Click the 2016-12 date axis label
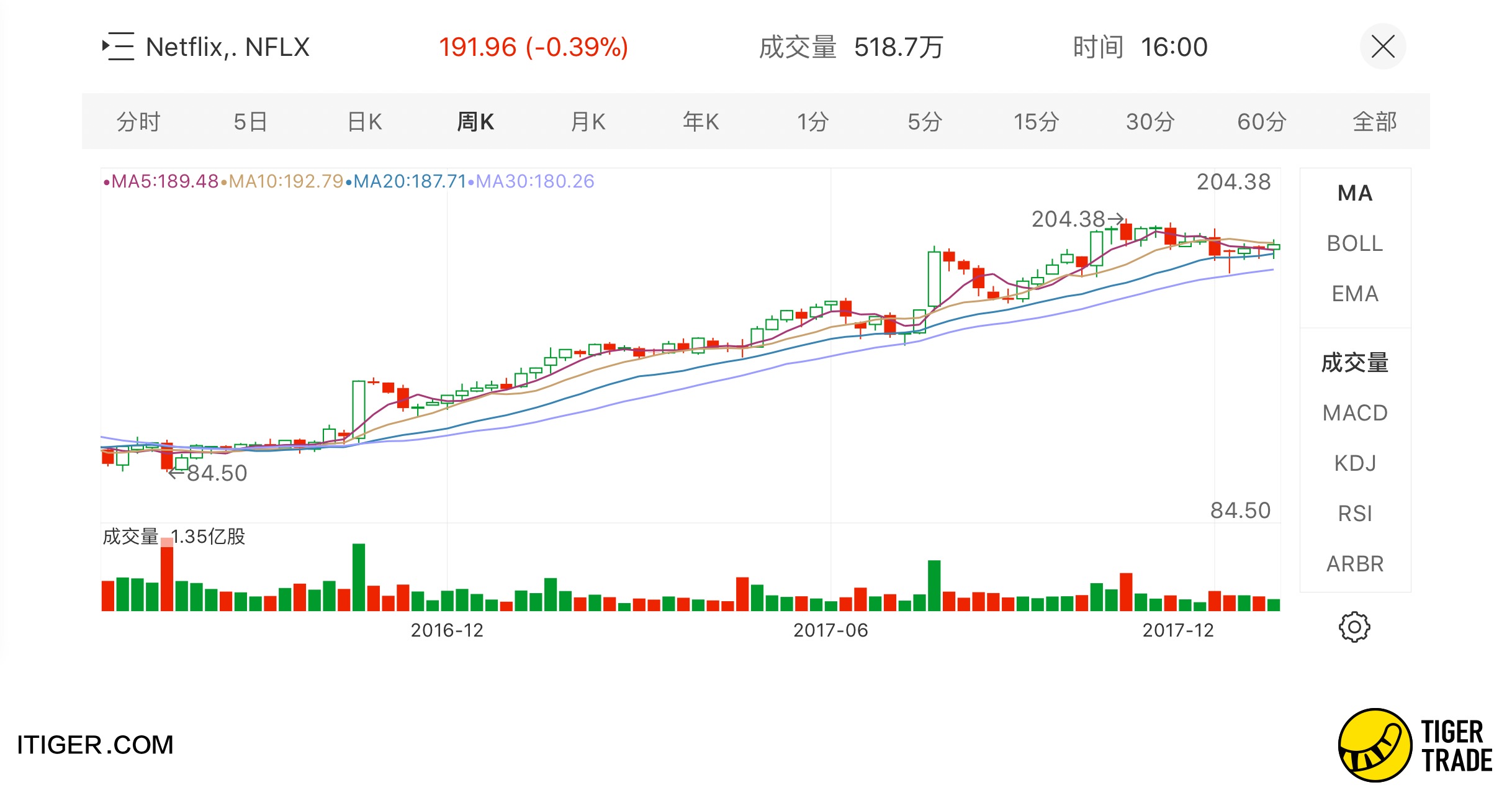 click(x=447, y=630)
